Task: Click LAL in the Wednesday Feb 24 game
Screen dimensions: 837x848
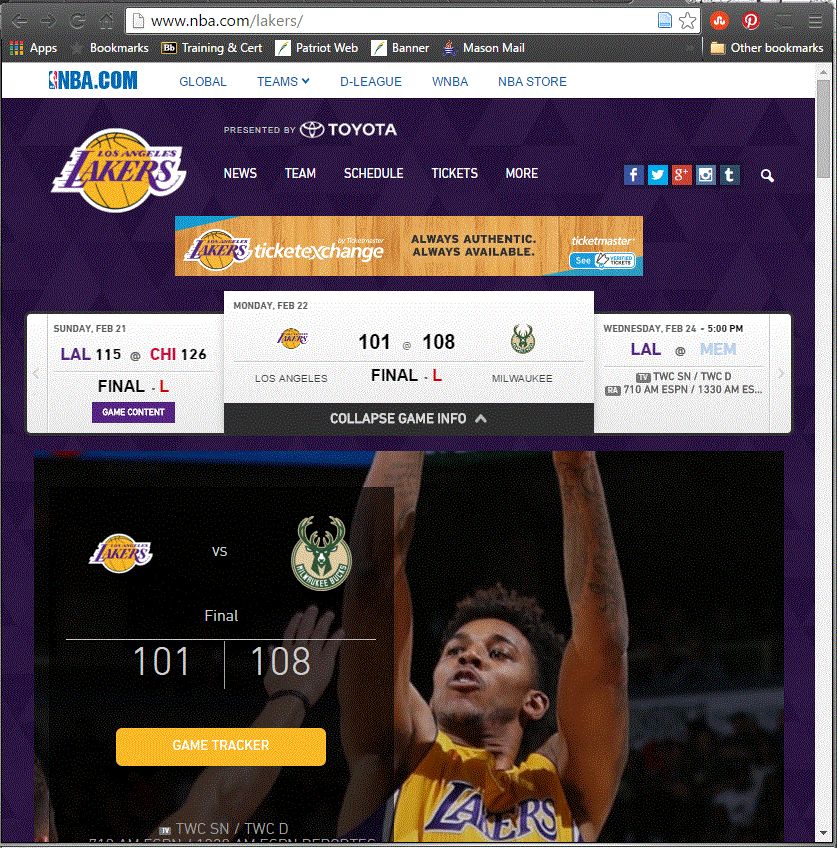Action: pyautogui.click(x=646, y=349)
